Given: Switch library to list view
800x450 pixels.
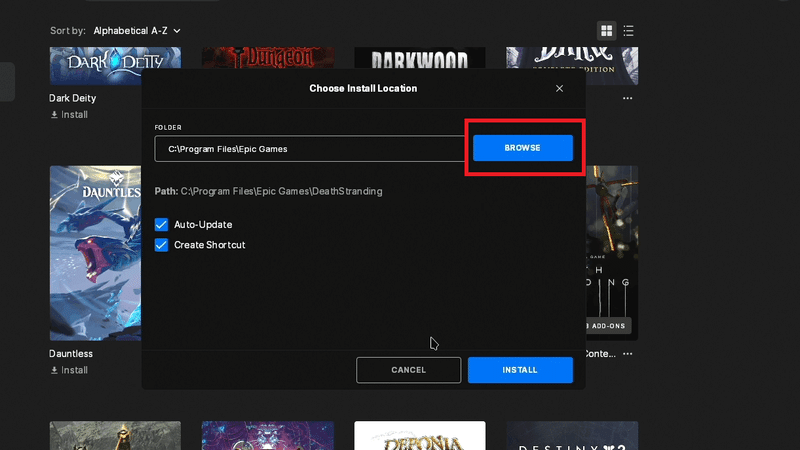Looking at the screenshot, I should click(628, 31).
